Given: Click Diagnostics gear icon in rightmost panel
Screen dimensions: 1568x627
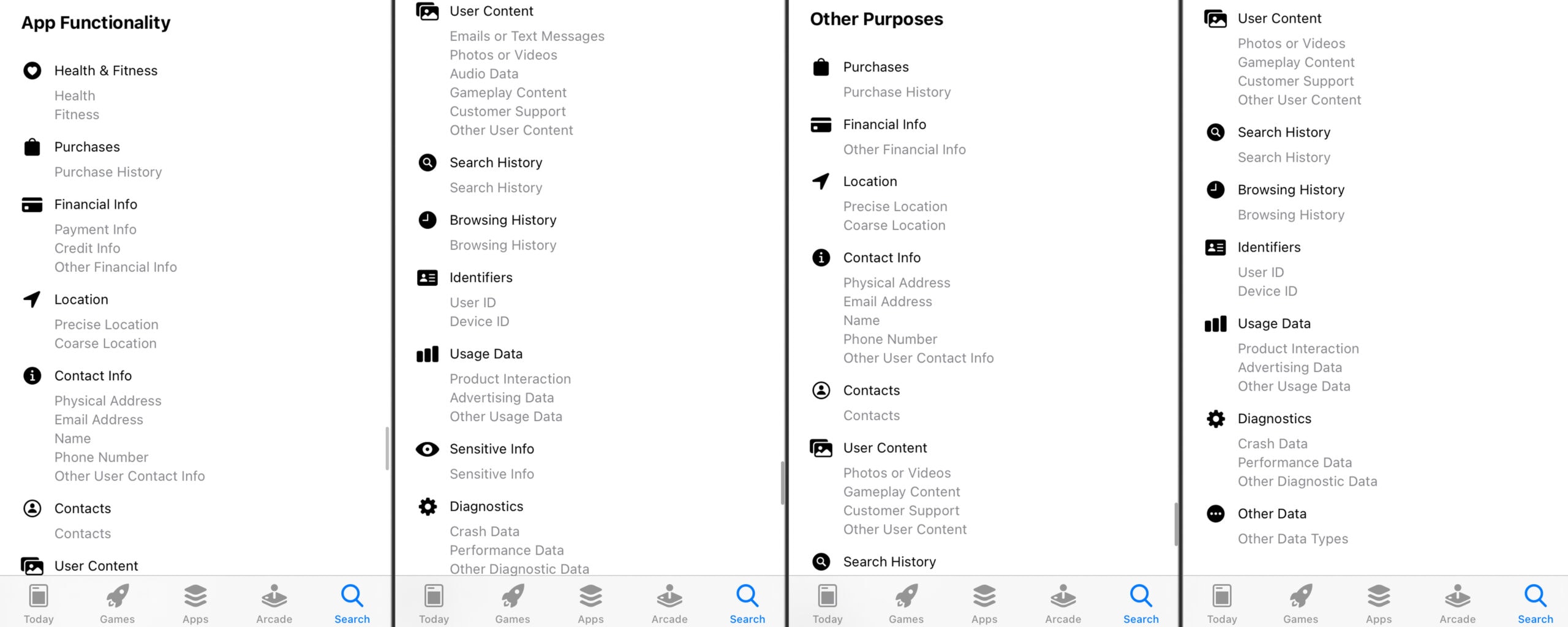Looking at the screenshot, I should 1215,419.
